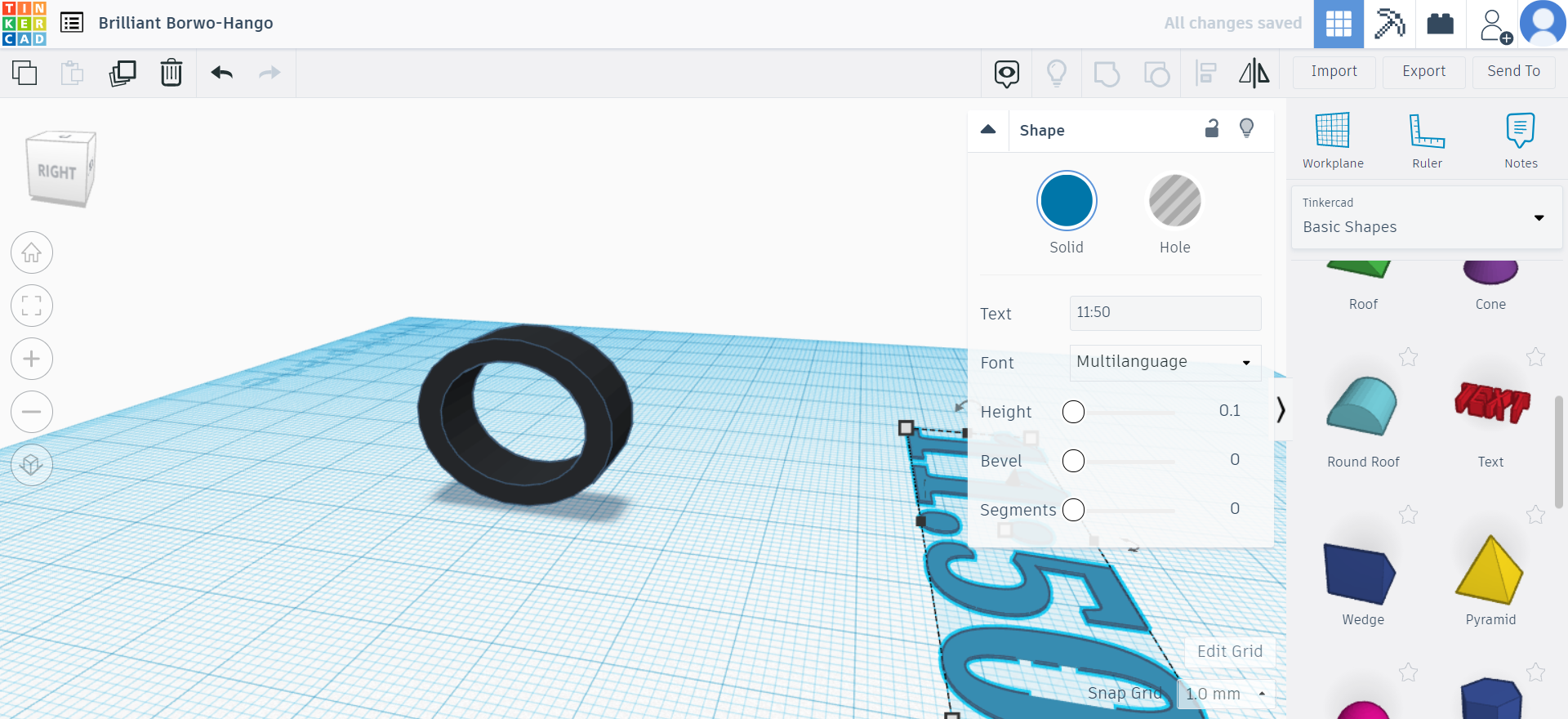Click the Duplicate and repeat icon
1568x719 pixels.
(x=122, y=73)
